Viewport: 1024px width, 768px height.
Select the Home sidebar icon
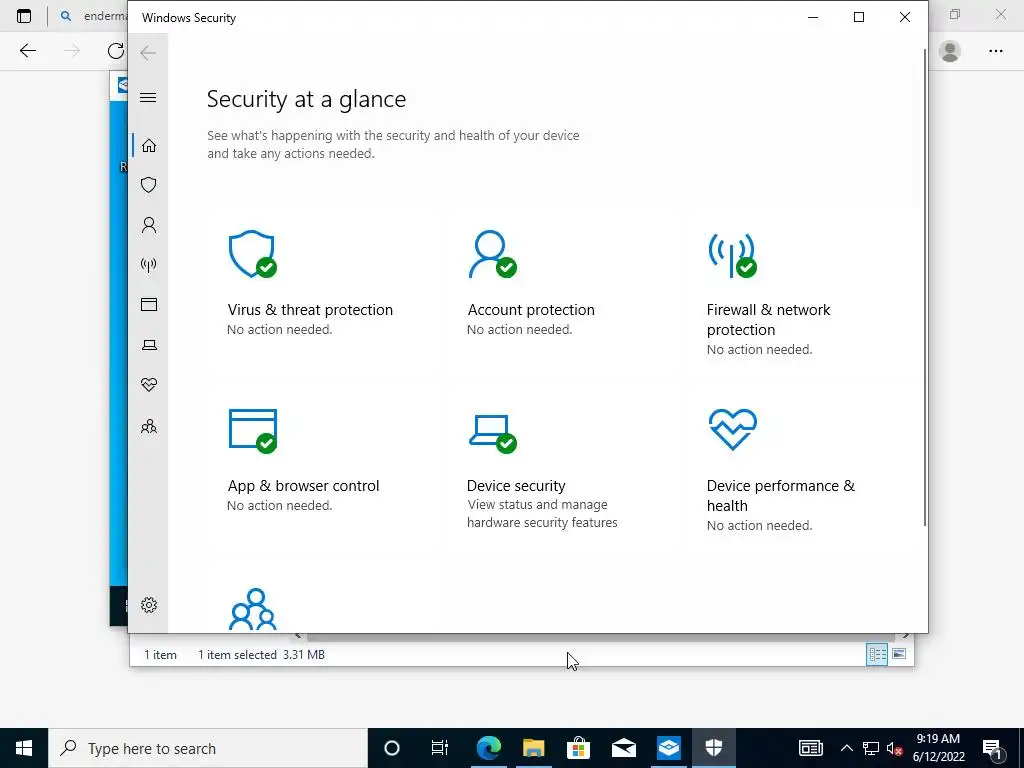[x=149, y=145]
